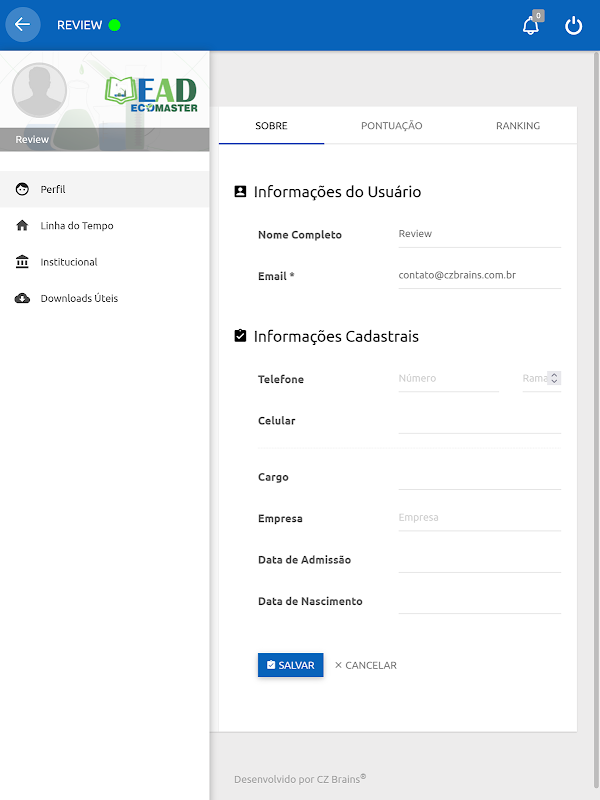Click the Institucional building icon
Image resolution: width=600 pixels, height=800 pixels.
click(x=22, y=262)
